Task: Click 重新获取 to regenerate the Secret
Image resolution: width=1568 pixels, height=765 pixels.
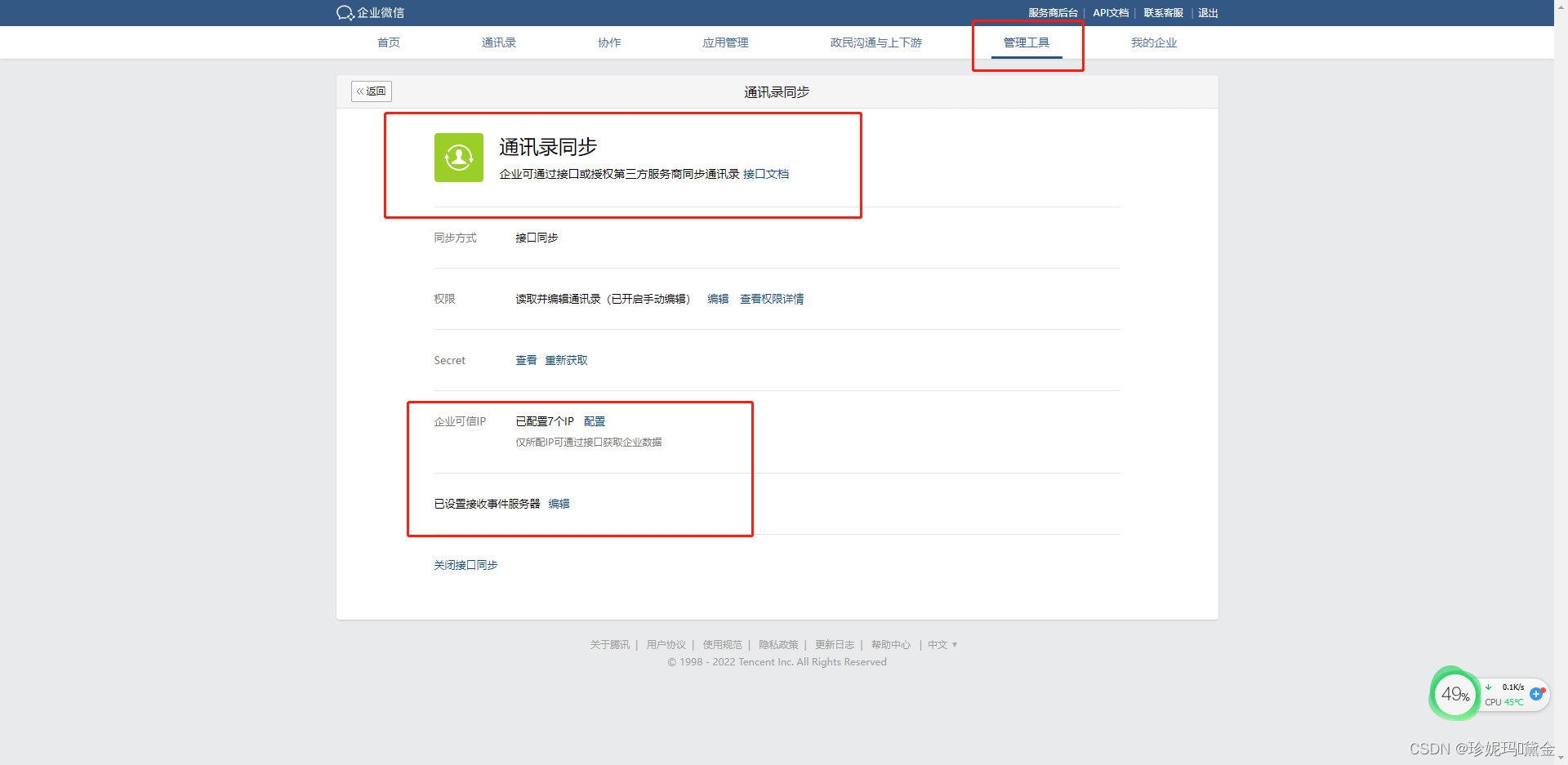Action: coord(566,360)
